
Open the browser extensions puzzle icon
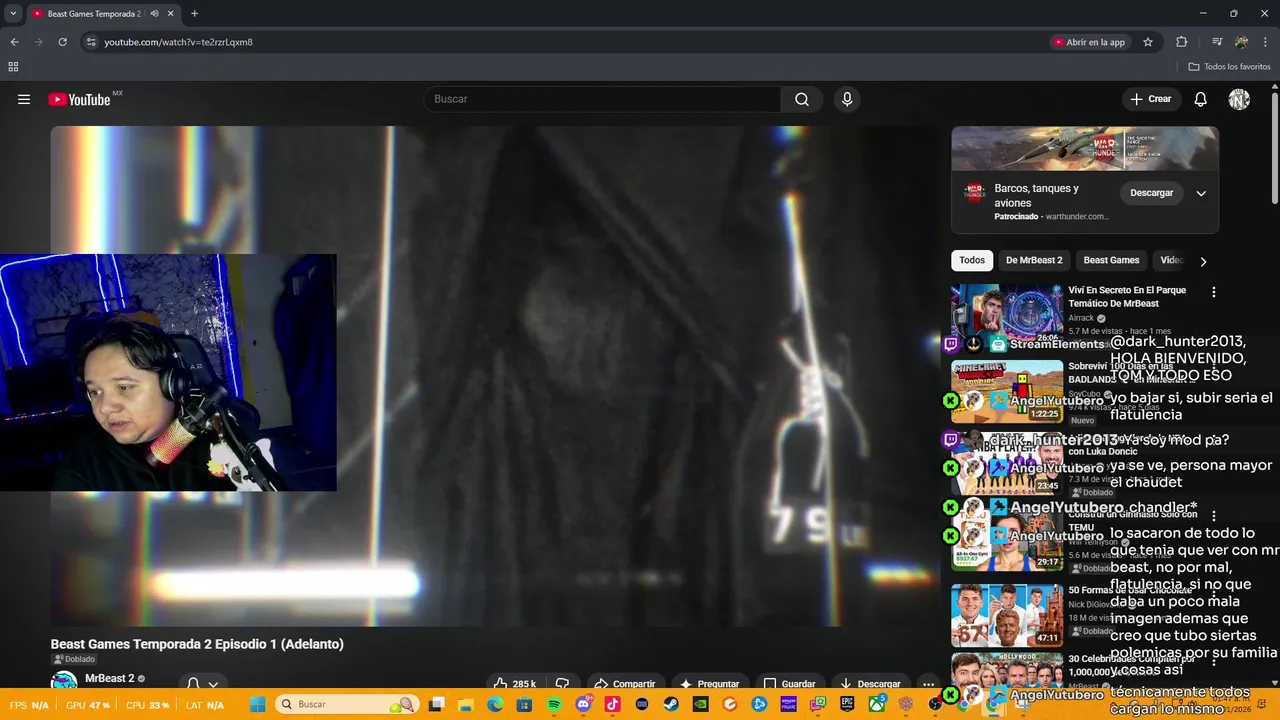[1181, 42]
